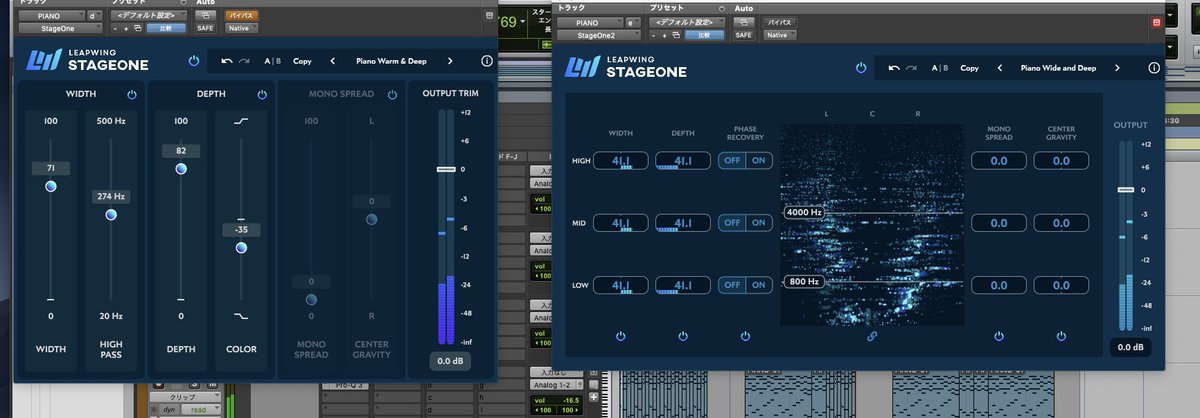Select MID band Width value field

[x=621, y=222]
